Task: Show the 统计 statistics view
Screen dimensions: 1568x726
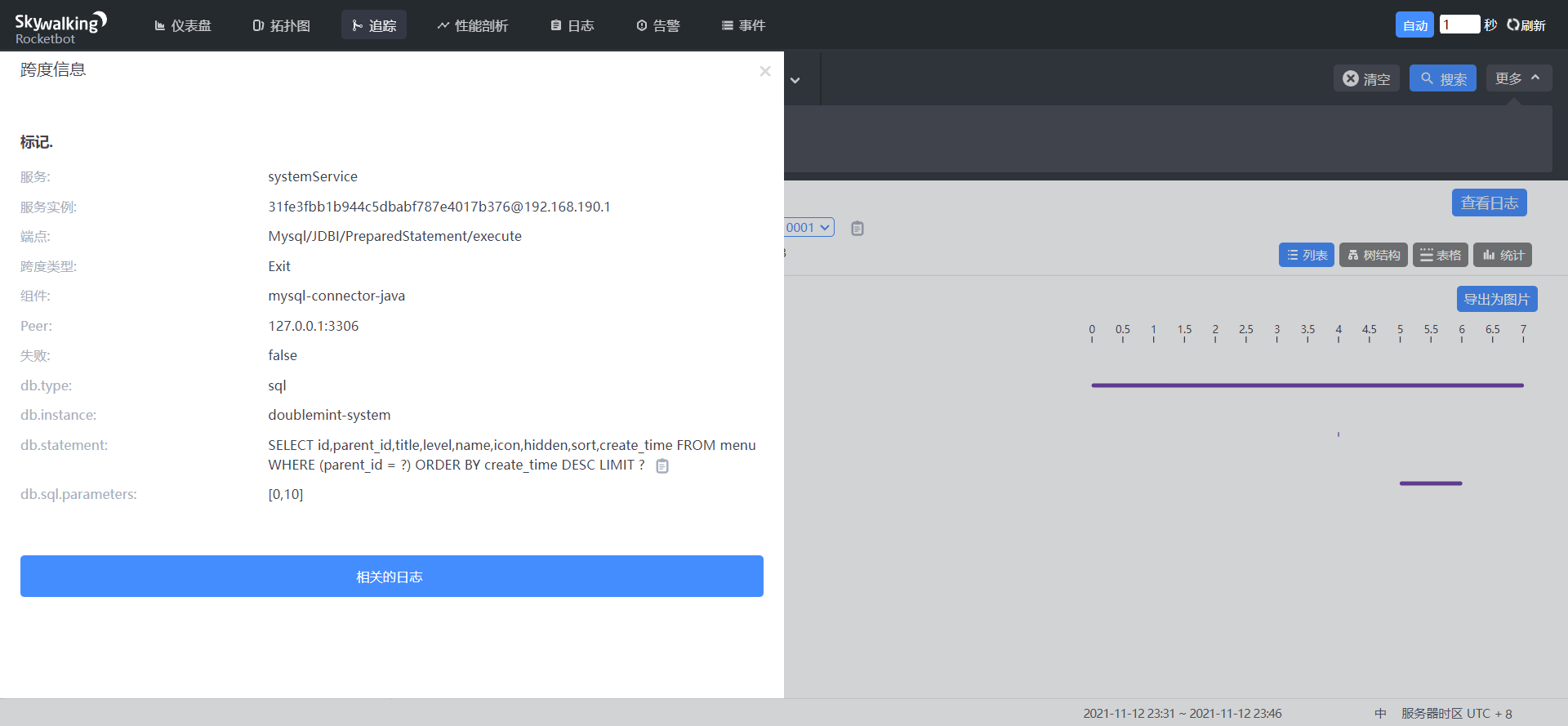Action: [1503, 255]
